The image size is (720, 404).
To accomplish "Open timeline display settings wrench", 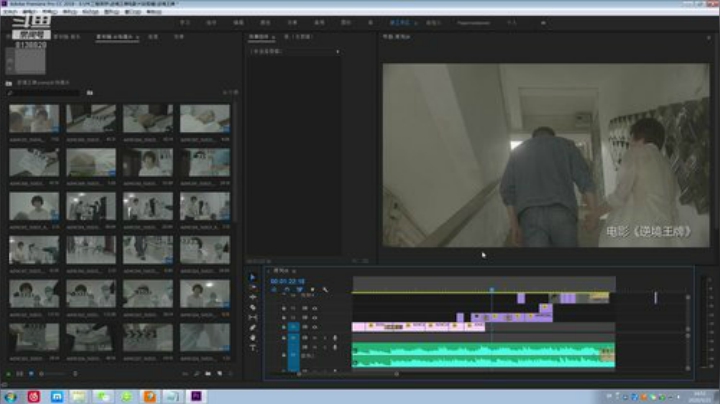I will pos(325,290).
